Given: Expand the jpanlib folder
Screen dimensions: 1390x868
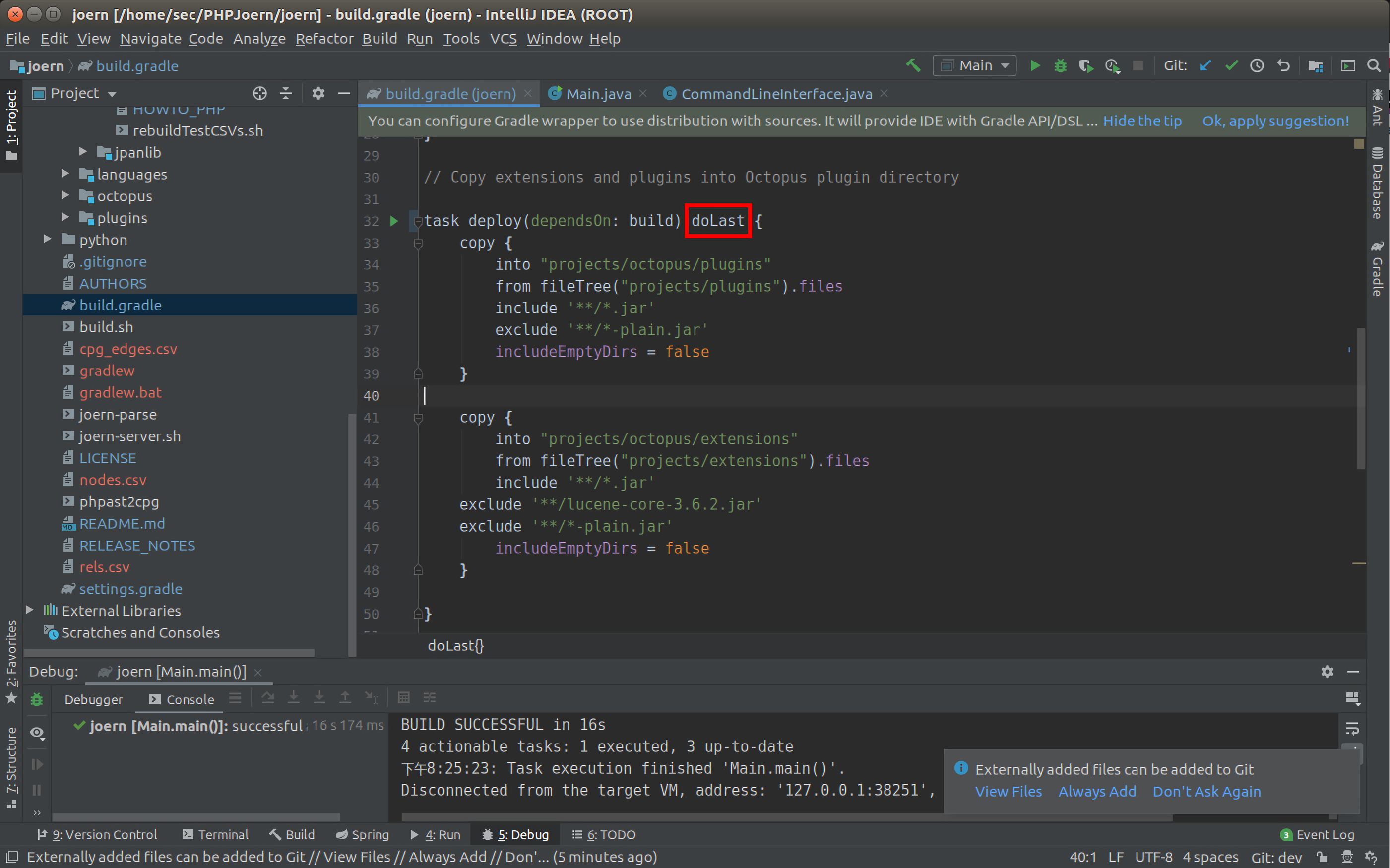Looking at the screenshot, I should coord(83,152).
